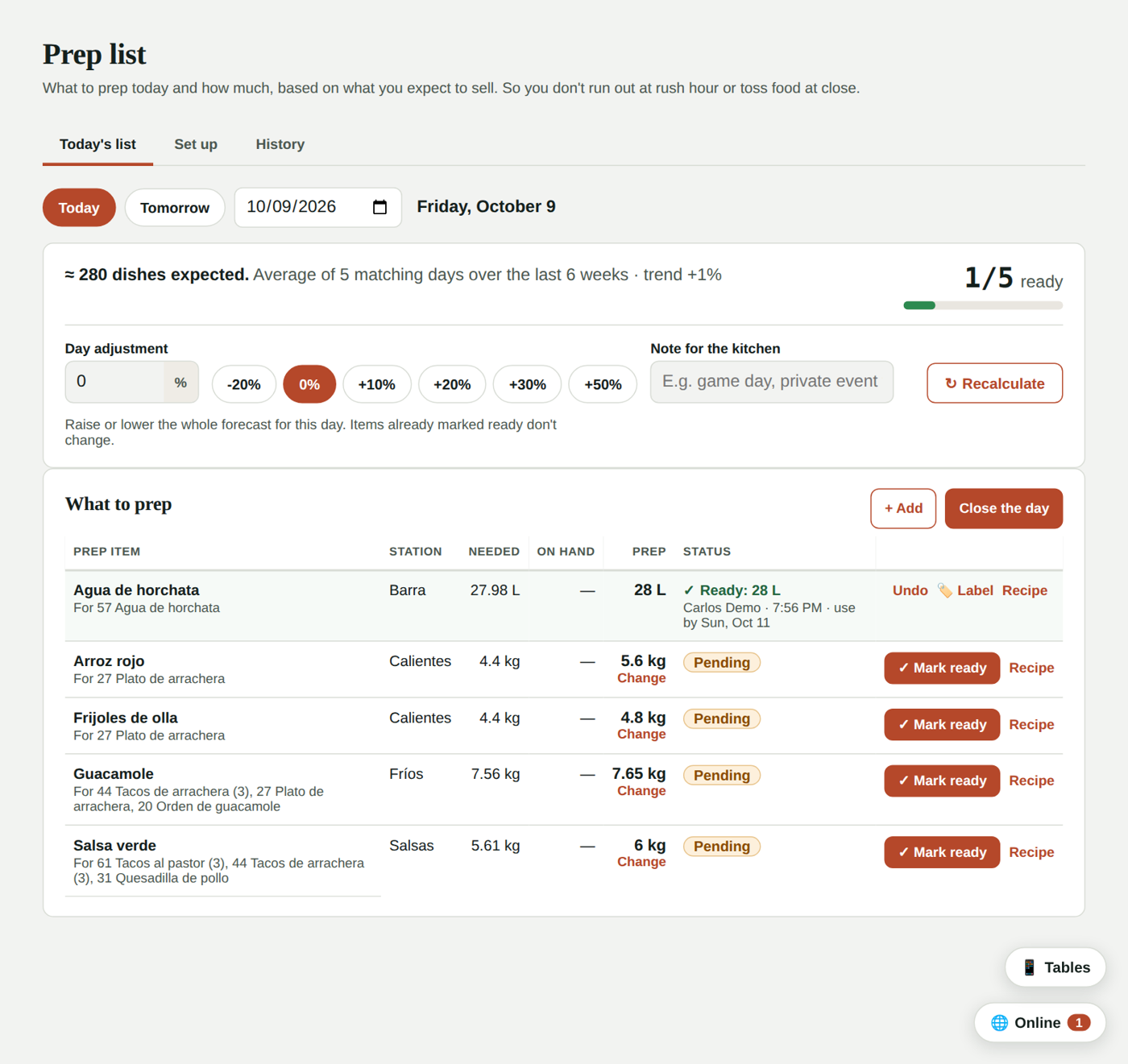Viewport: 1128px width, 1064px height.
Task: Switch to Today's list tab
Action: (97, 144)
